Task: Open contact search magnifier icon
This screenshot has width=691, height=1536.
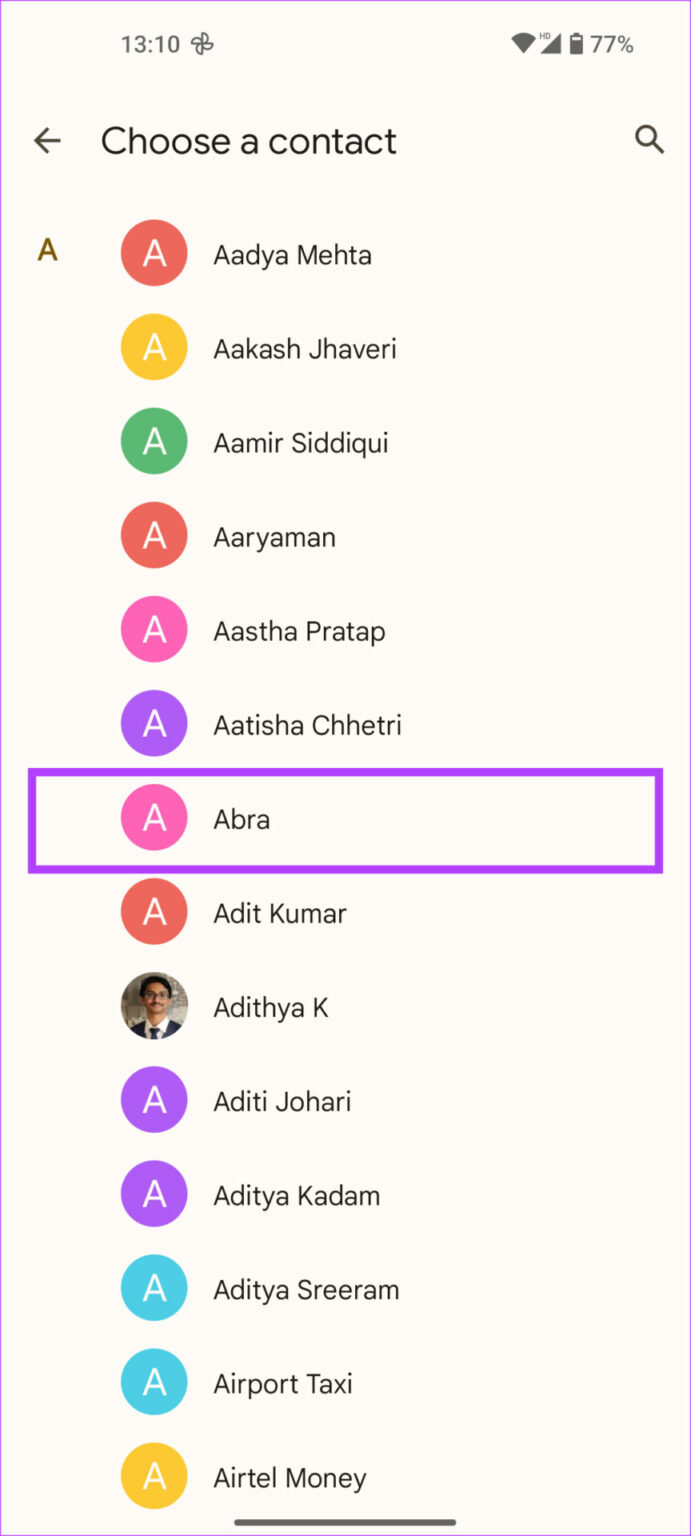Action: 650,140
